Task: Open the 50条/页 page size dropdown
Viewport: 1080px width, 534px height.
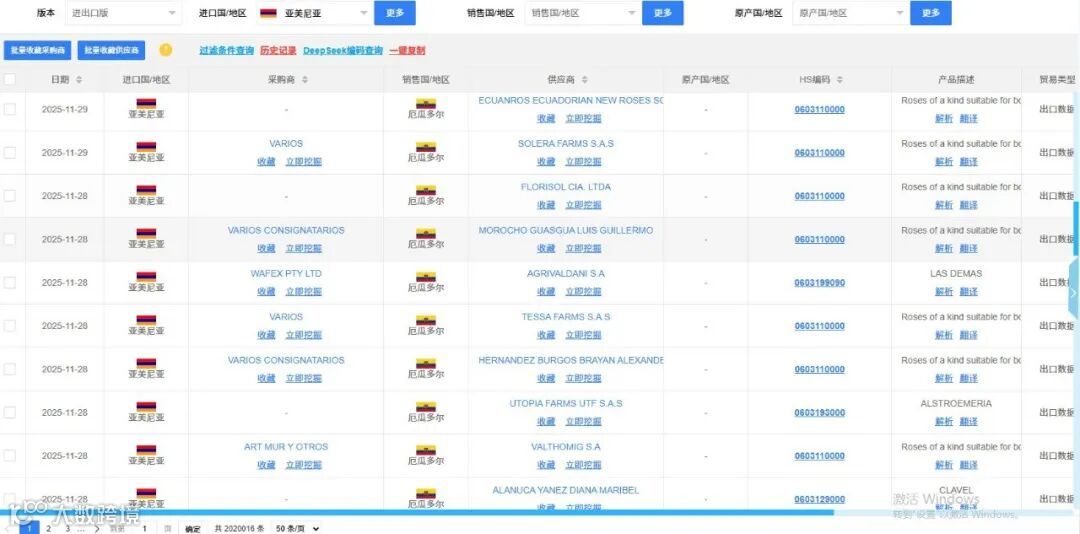Action: [298, 528]
